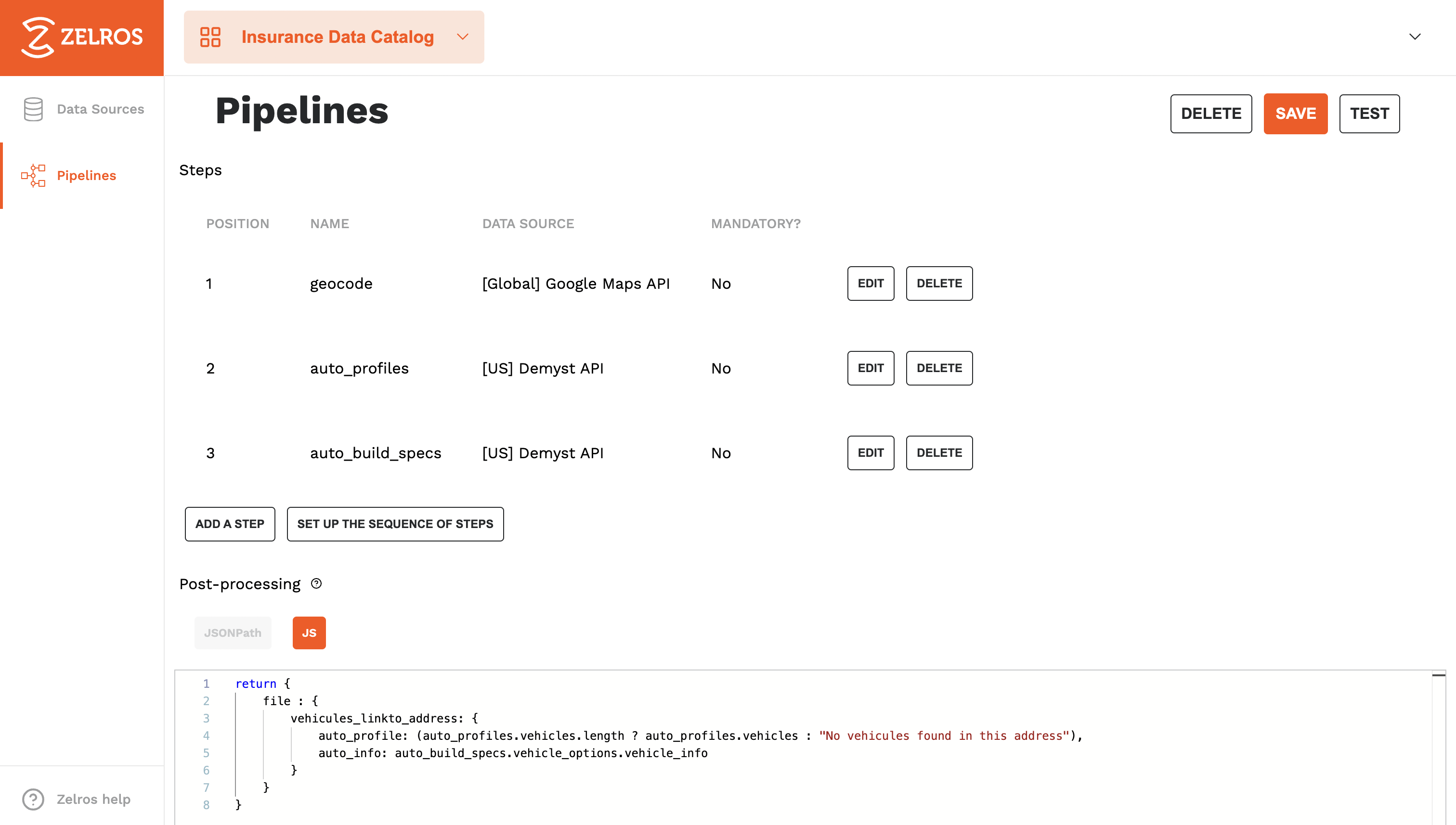Image resolution: width=1456 pixels, height=825 pixels.
Task: Edit the auto_build_specs step
Action: [x=870, y=453]
